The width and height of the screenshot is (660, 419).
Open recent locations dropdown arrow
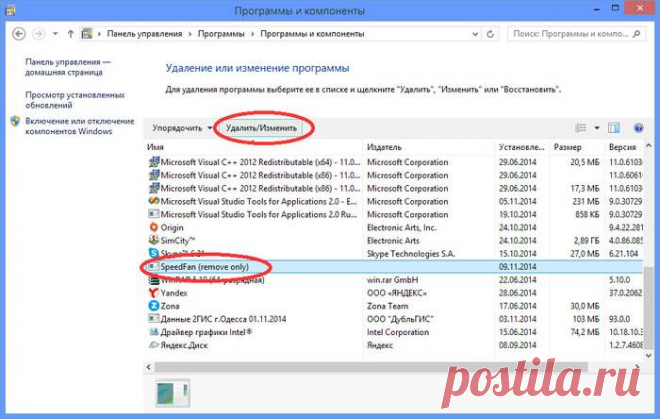pyautogui.click(x=55, y=34)
